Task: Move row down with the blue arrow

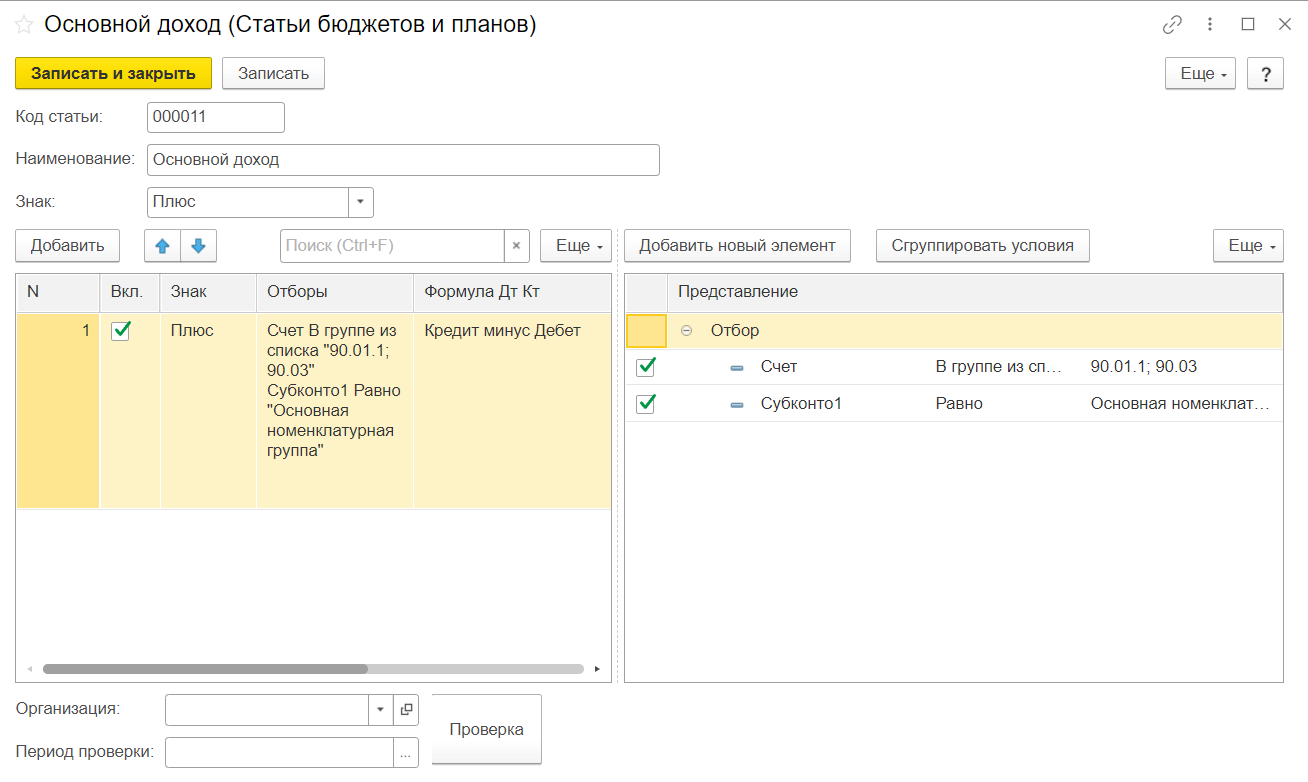Action: (x=198, y=245)
